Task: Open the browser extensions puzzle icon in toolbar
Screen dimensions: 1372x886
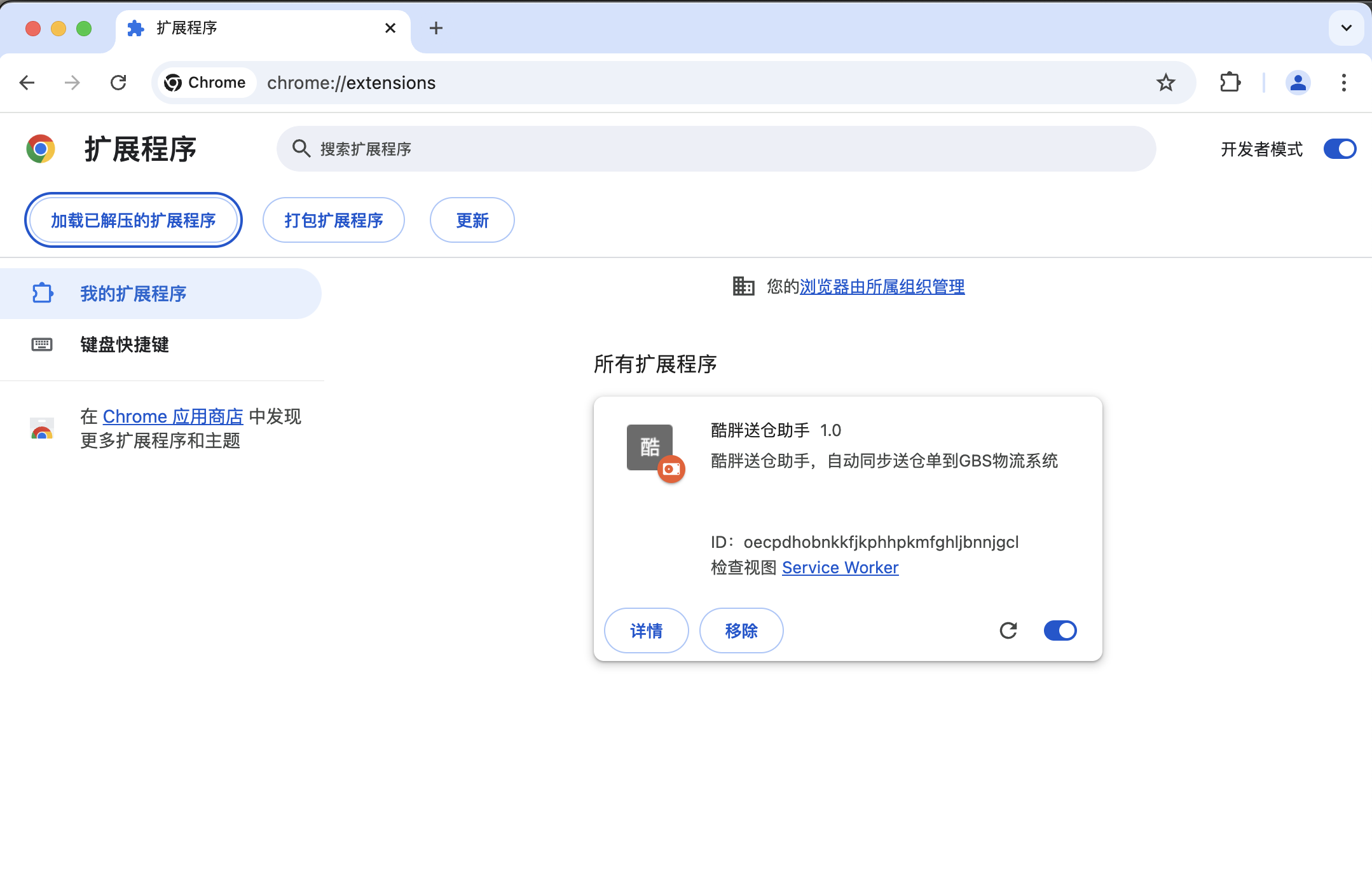Action: point(1230,82)
